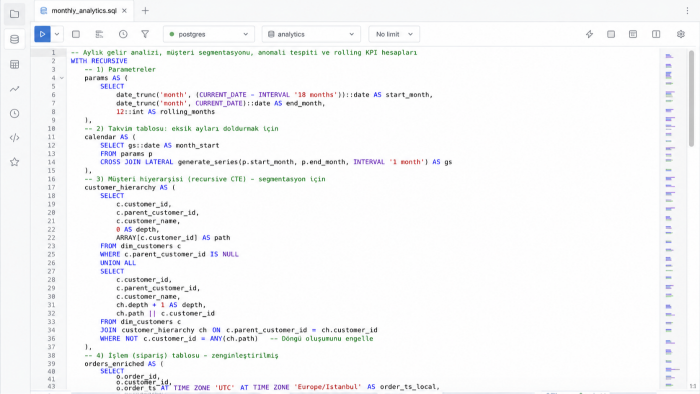The image size is (700, 394).
Task: Open the files folder sidebar icon
Action: [14, 14]
